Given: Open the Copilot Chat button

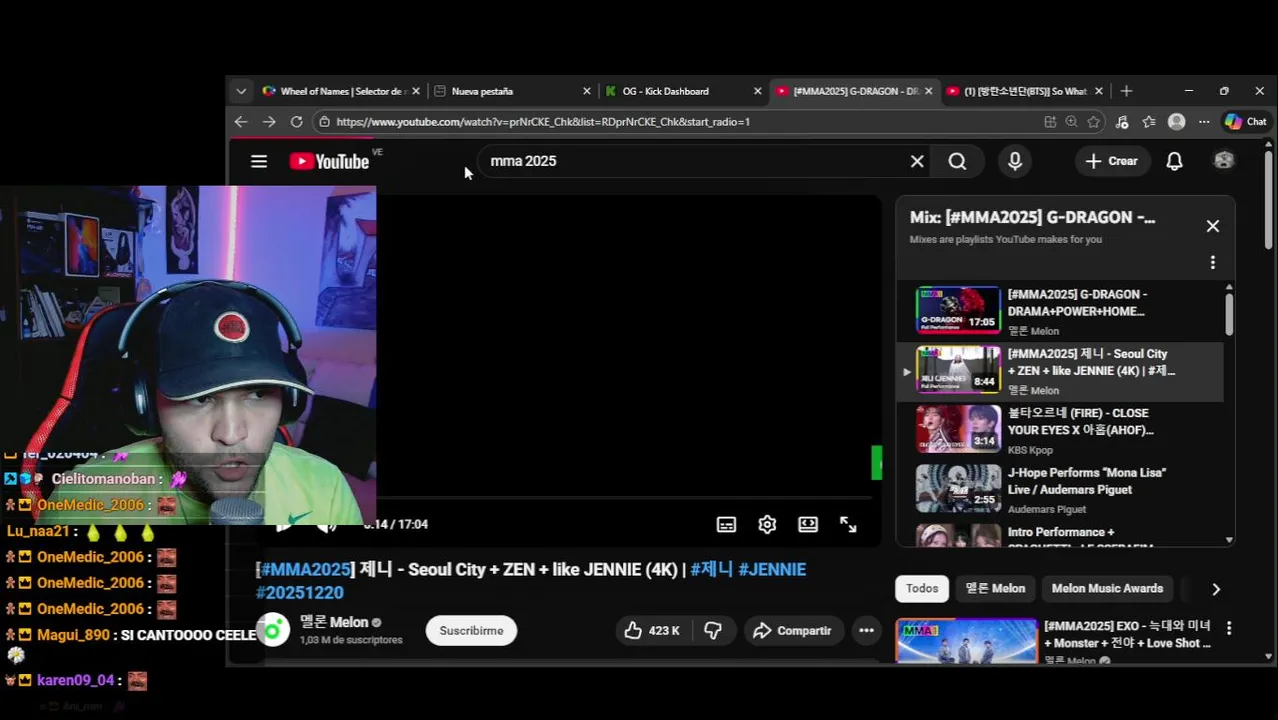Looking at the screenshot, I should coord(1246,122).
